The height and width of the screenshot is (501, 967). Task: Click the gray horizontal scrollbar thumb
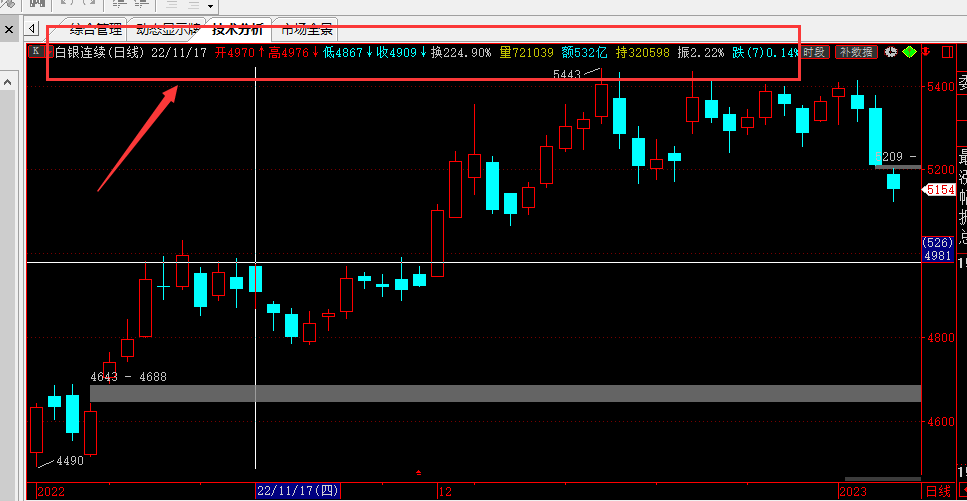point(883,478)
